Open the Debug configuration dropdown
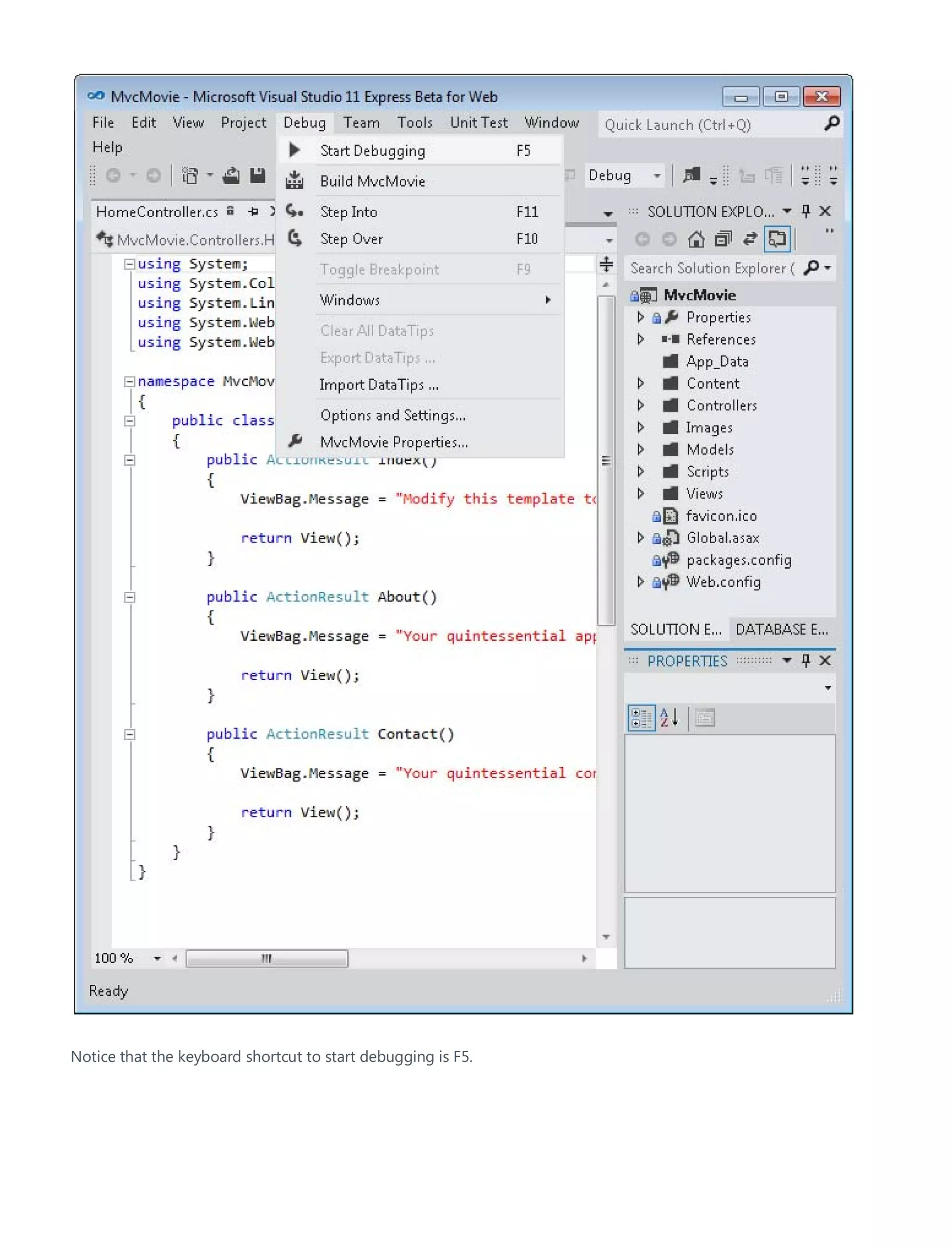This screenshot has height=1246, width=952. click(x=657, y=176)
